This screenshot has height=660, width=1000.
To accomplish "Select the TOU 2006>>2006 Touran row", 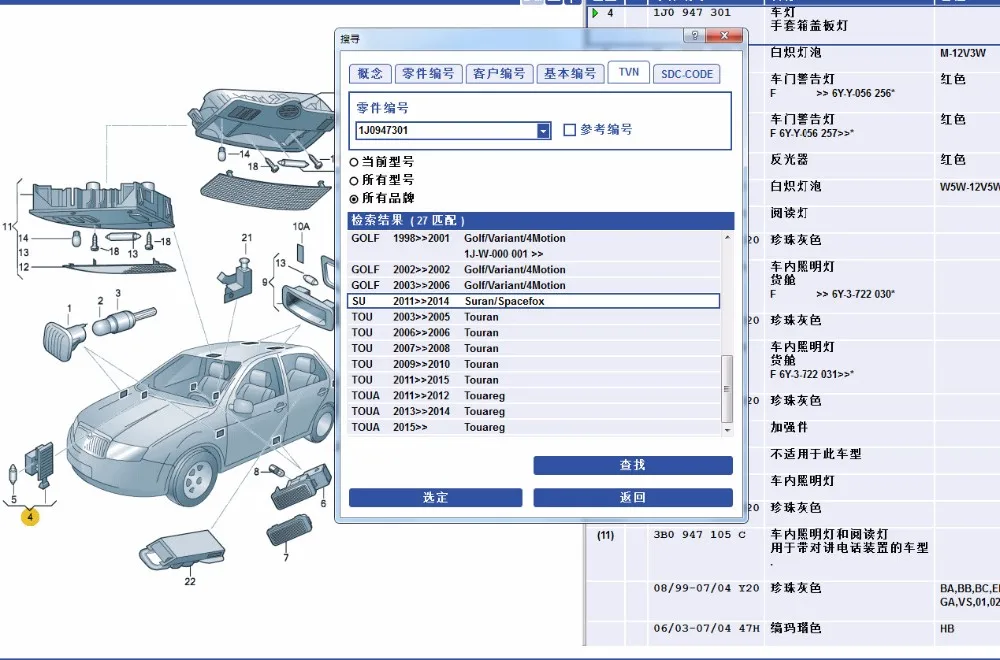I will click(x=534, y=333).
